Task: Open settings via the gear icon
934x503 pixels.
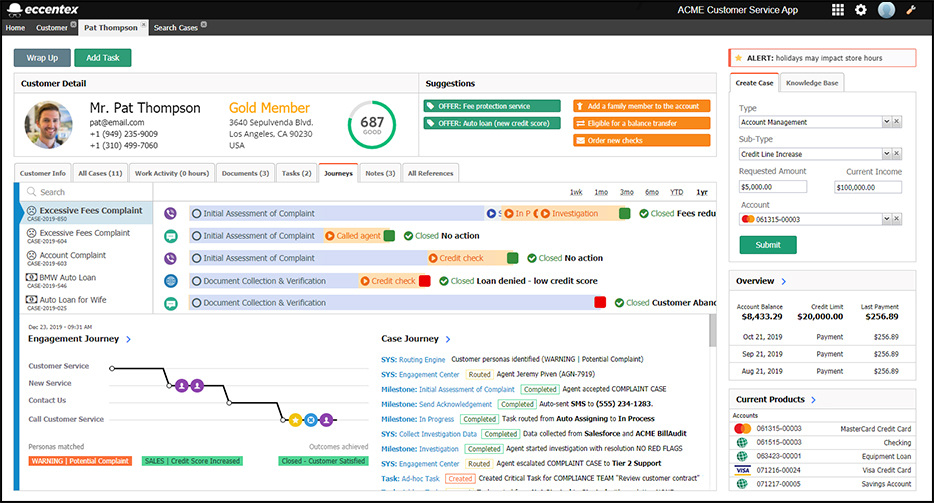Action: coord(861,10)
